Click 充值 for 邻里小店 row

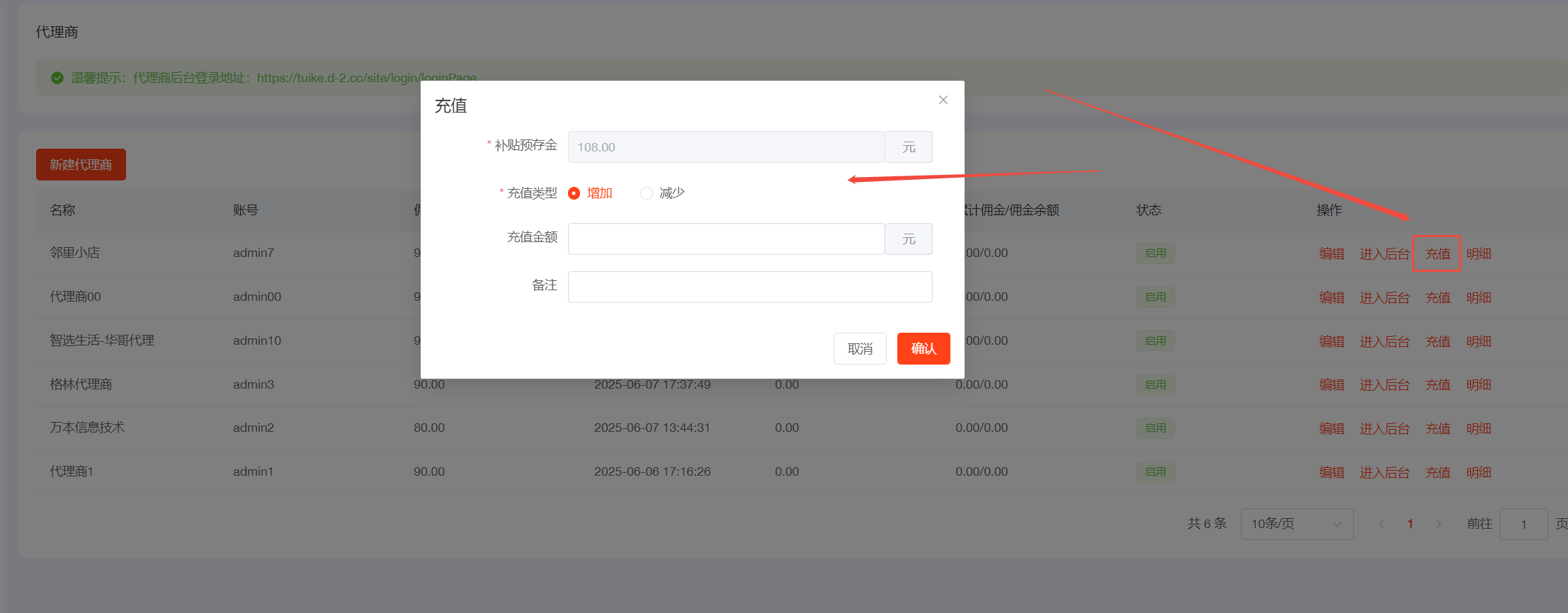(1437, 253)
